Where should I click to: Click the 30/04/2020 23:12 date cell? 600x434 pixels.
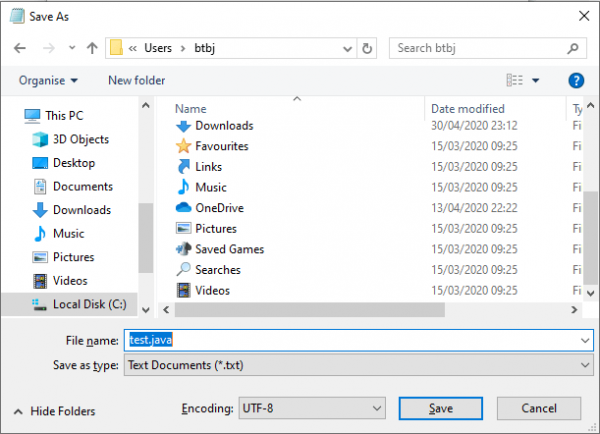point(474,126)
